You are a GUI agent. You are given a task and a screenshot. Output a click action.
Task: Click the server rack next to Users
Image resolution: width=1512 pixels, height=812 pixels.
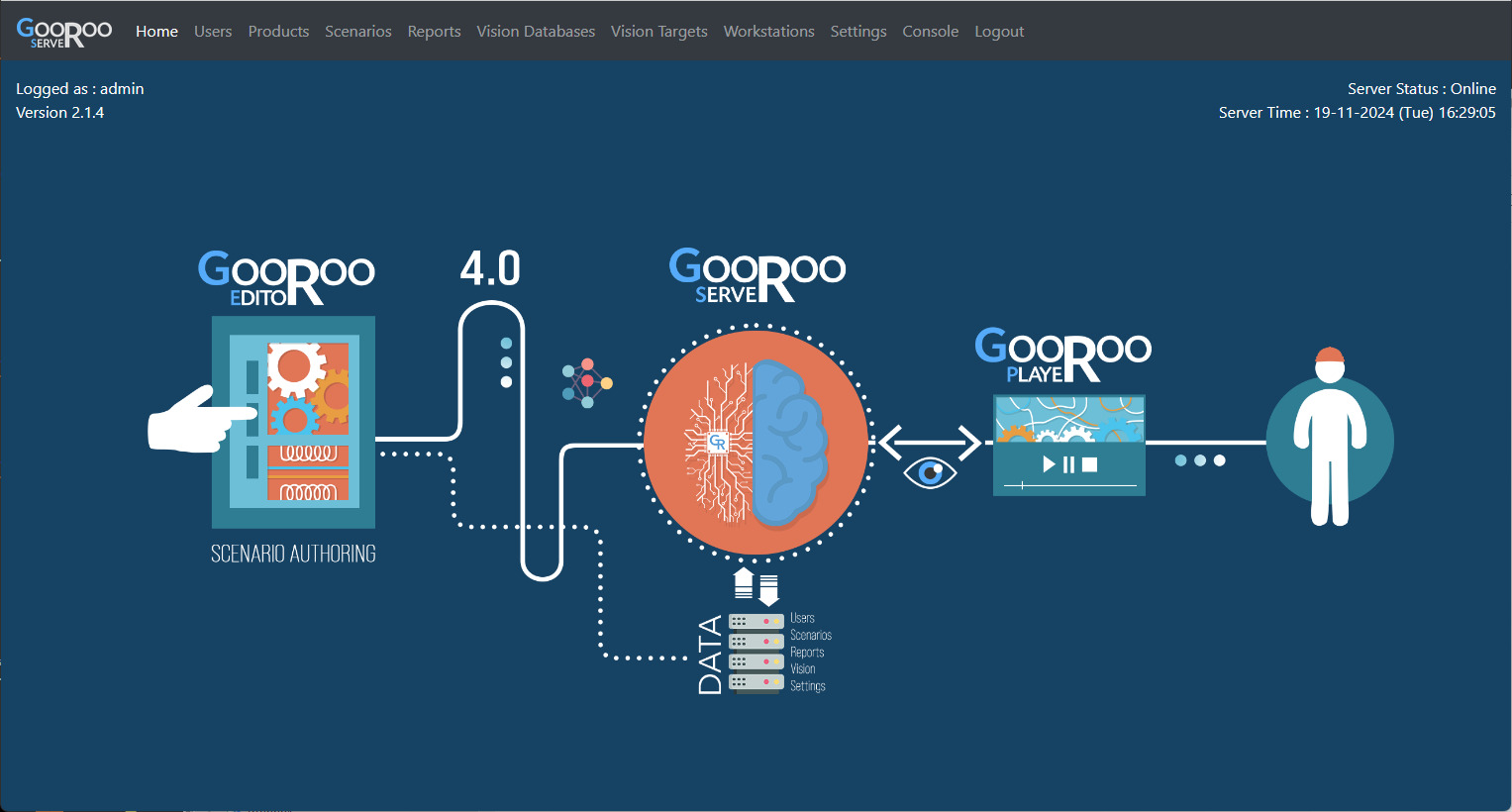click(756, 622)
